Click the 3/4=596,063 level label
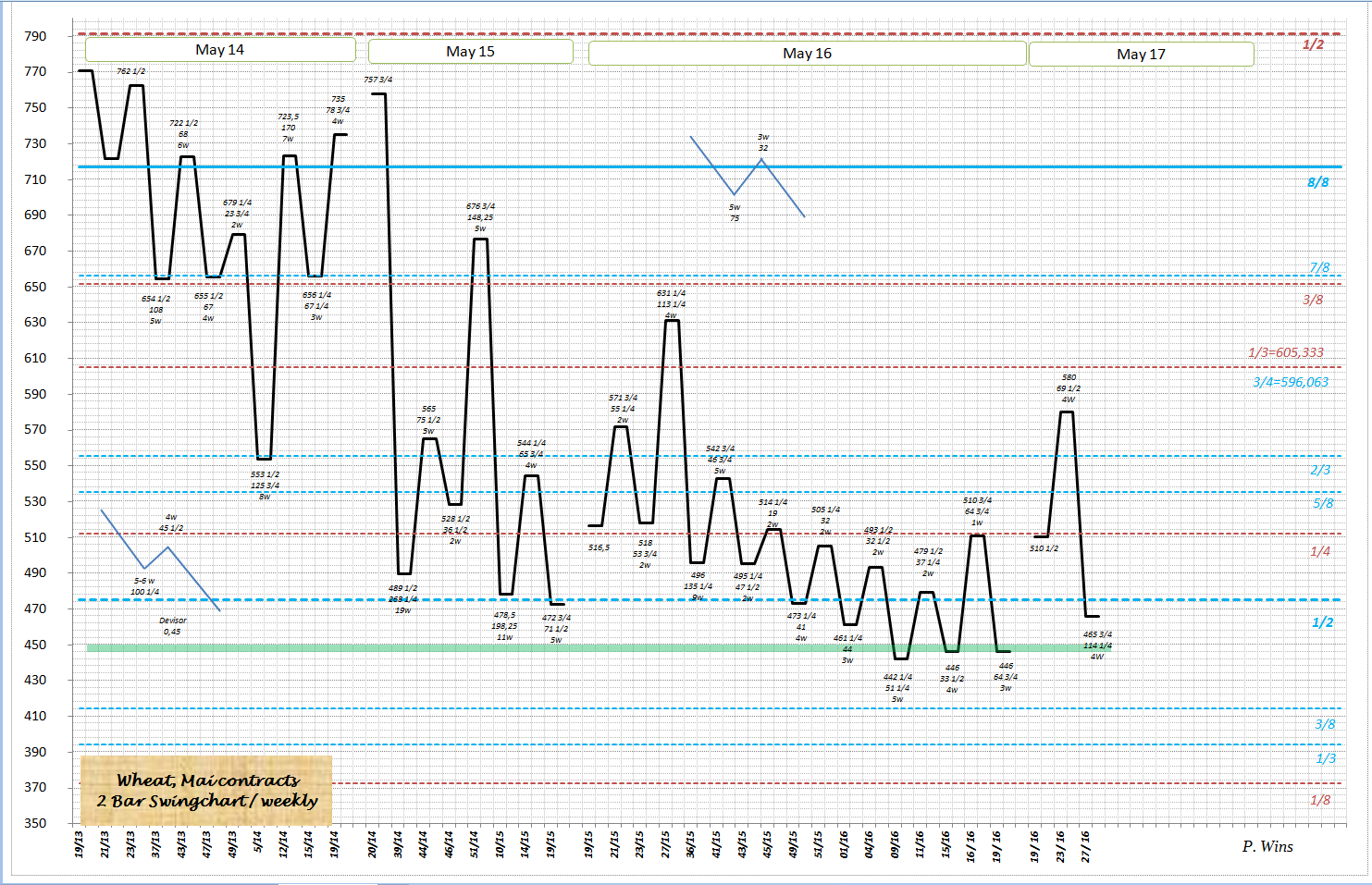The height and width of the screenshot is (885, 1372). click(x=1290, y=382)
